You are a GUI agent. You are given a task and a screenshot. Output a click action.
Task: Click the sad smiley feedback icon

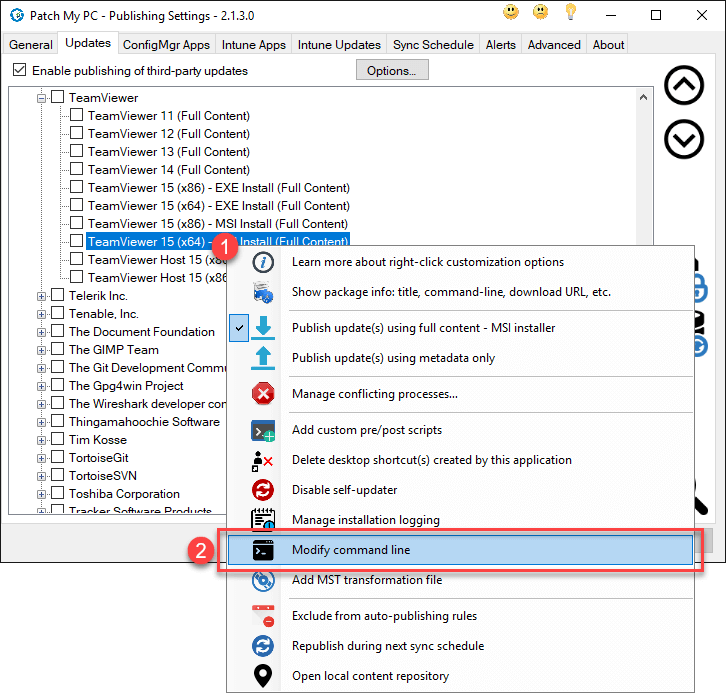click(x=540, y=12)
